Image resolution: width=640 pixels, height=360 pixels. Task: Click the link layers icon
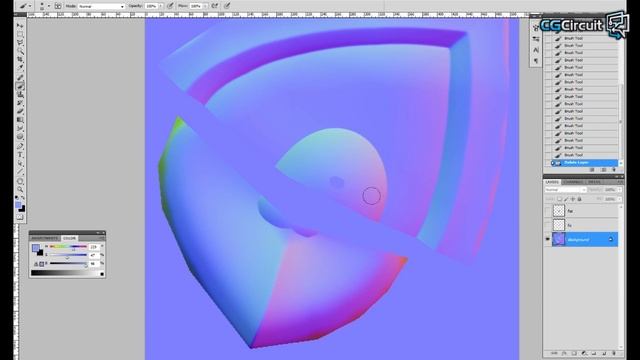pyautogui.click(x=554, y=353)
